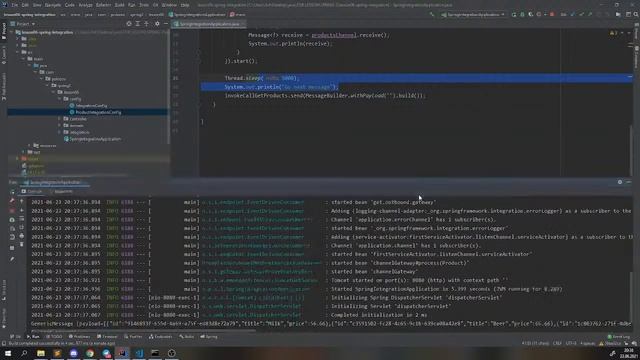Screen dimensions: 640x360
Task: Open Spring tool window tab
Action: [x=209, y=337]
